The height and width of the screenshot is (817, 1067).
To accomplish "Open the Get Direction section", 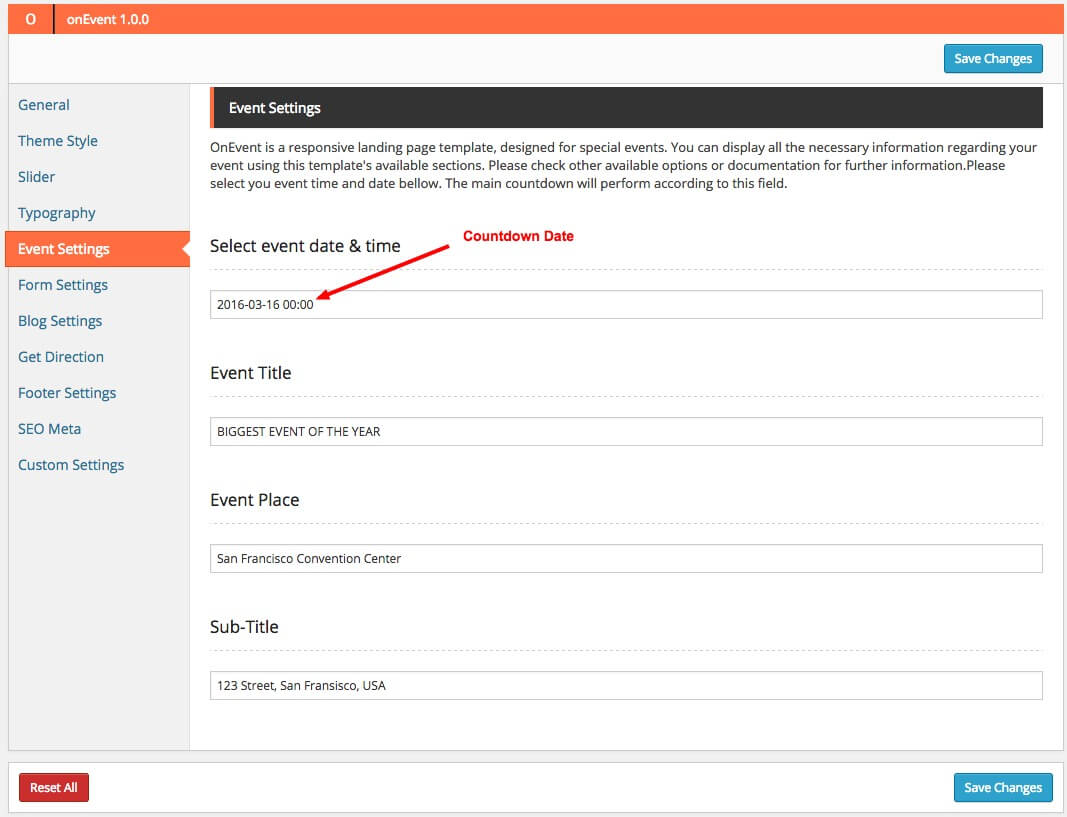I will coord(61,357).
